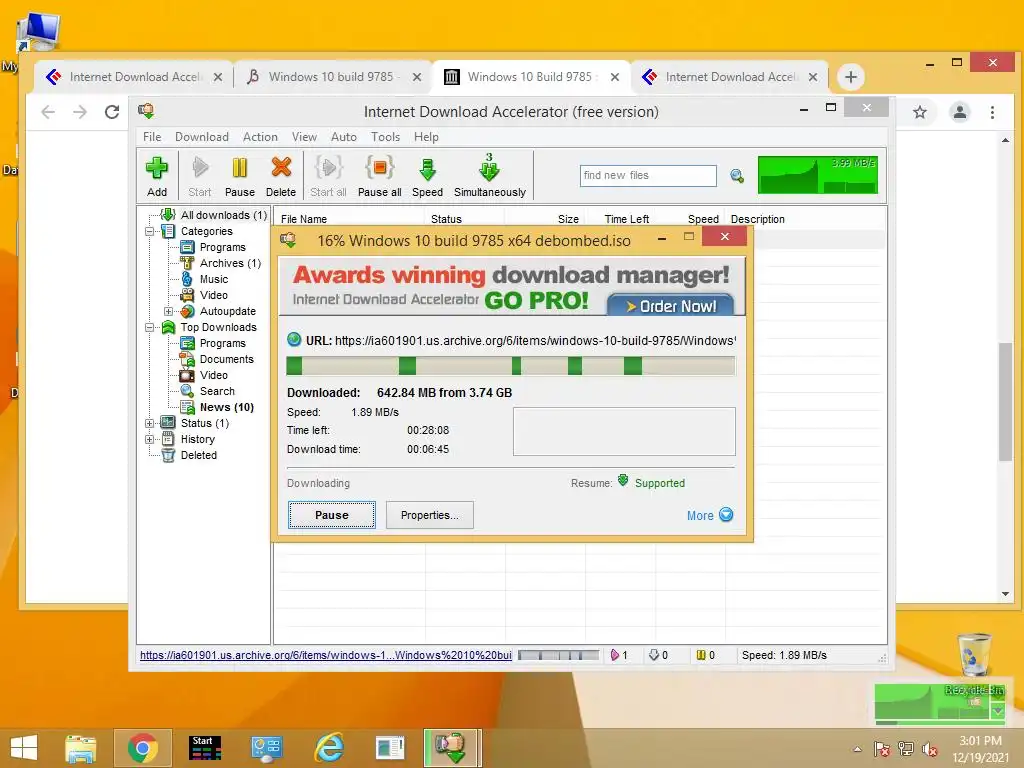Select Documents under Top Downloads
The image size is (1024, 768).
tap(227, 359)
